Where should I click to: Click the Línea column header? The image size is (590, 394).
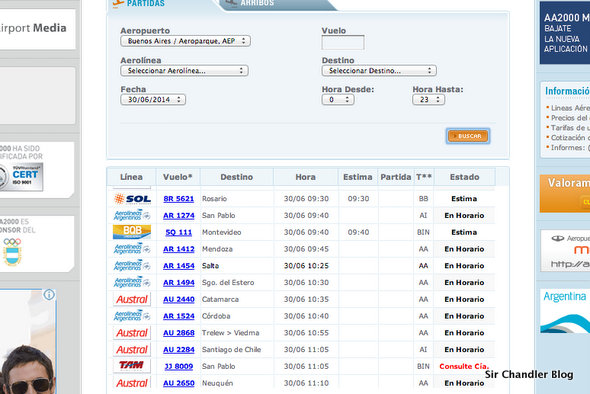point(131,177)
